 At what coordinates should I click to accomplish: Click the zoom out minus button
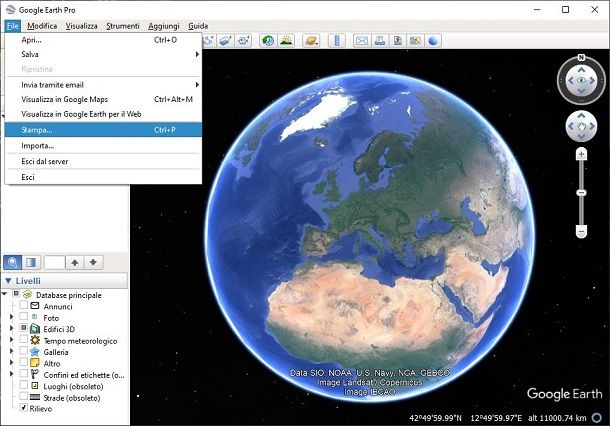click(581, 231)
